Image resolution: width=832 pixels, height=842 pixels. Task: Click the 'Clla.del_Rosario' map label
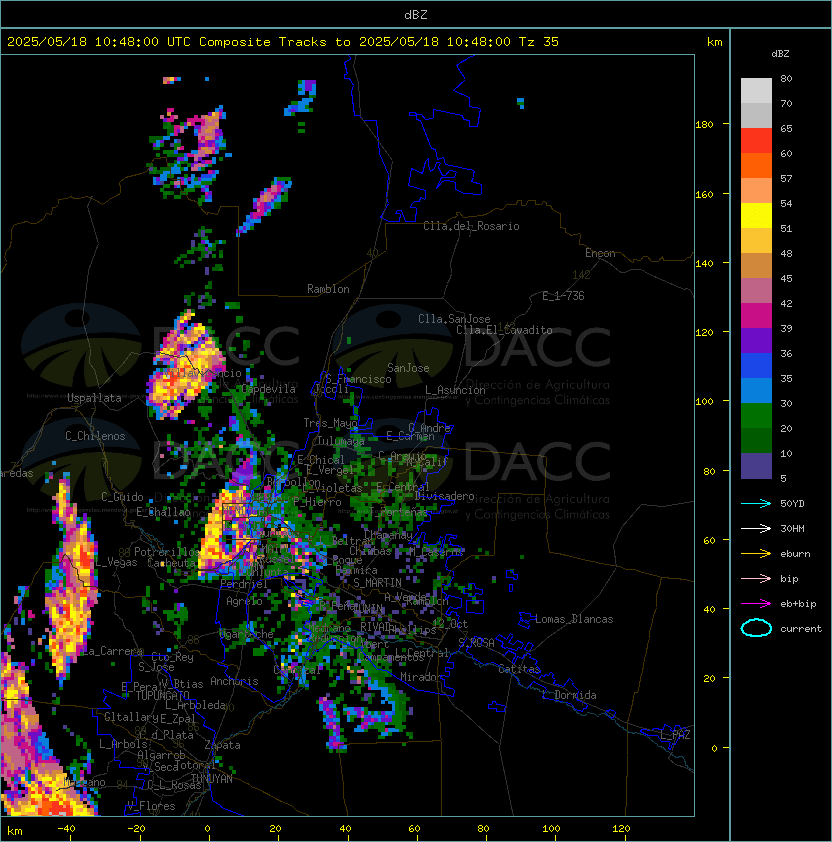471,226
